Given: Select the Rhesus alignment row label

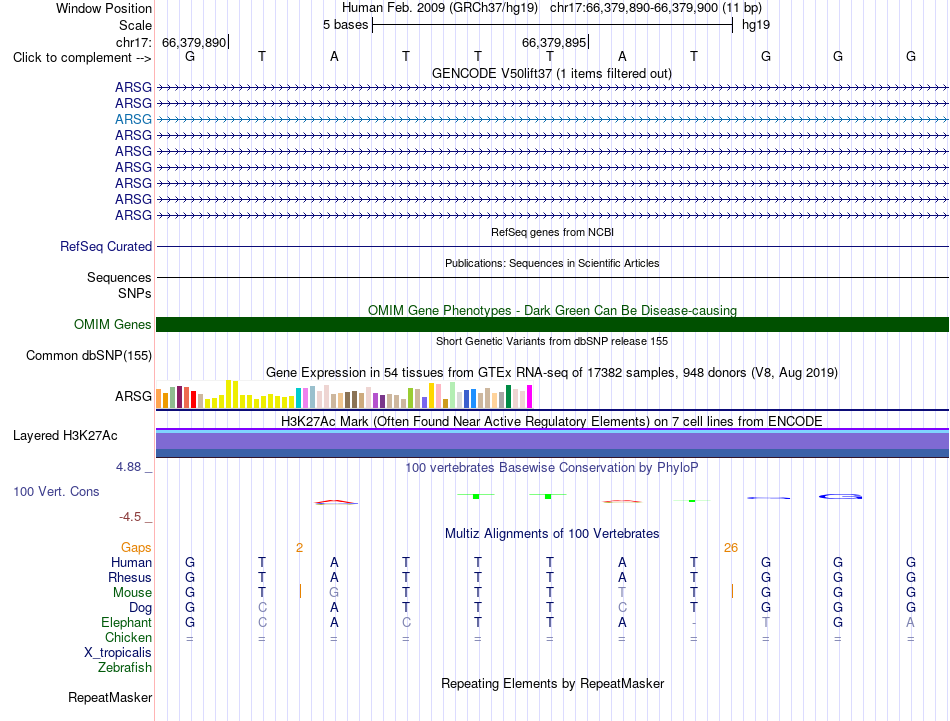Looking at the screenshot, I should [130, 577].
